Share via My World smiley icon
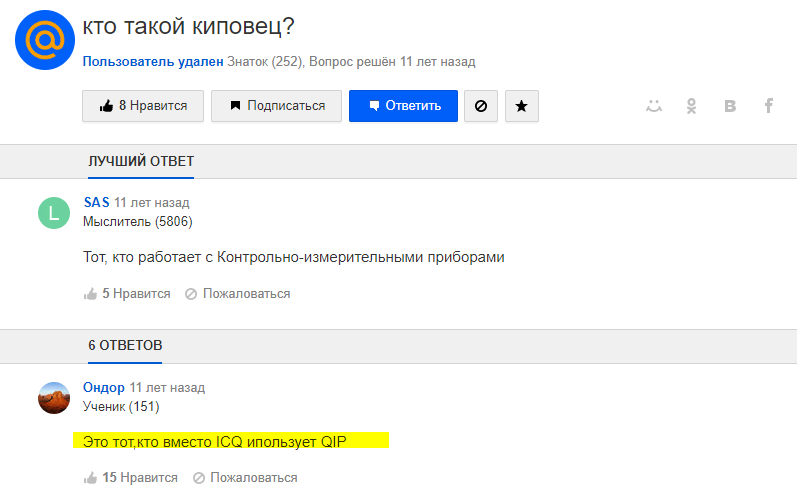The height and width of the screenshot is (503, 797). [x=654, y=106]
